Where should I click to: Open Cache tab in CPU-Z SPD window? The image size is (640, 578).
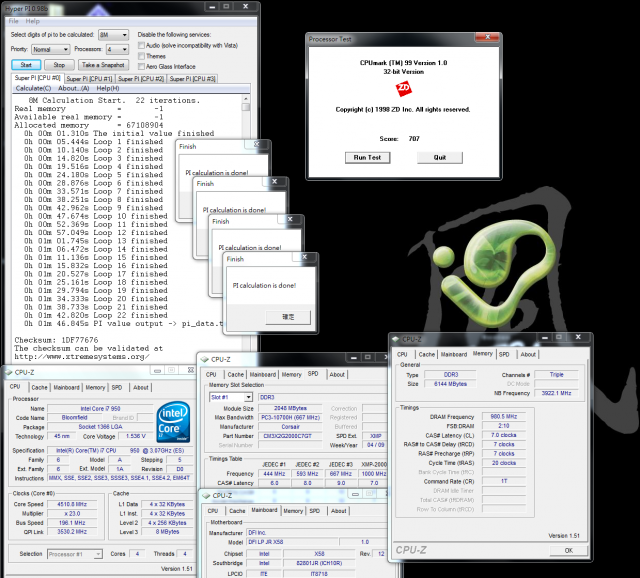(236, 374)
